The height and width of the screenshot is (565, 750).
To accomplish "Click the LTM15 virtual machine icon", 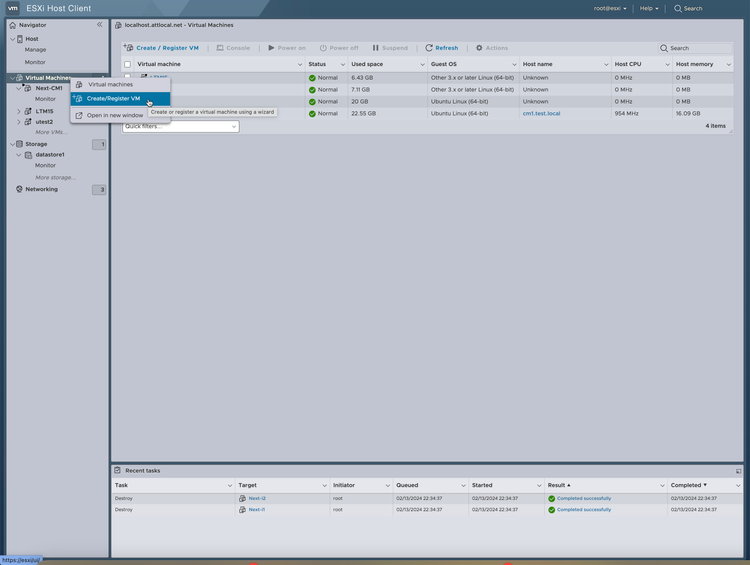I will [x=28, y=111].
